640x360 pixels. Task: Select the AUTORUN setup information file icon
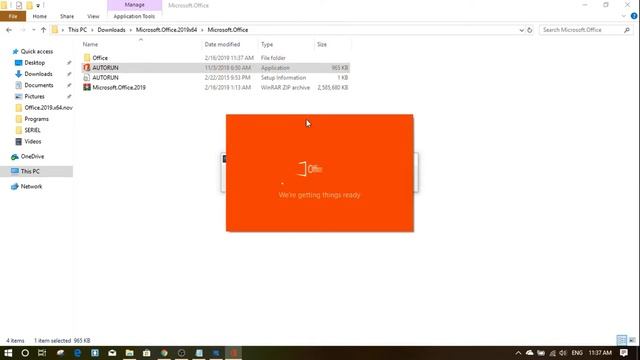point(87,78)
